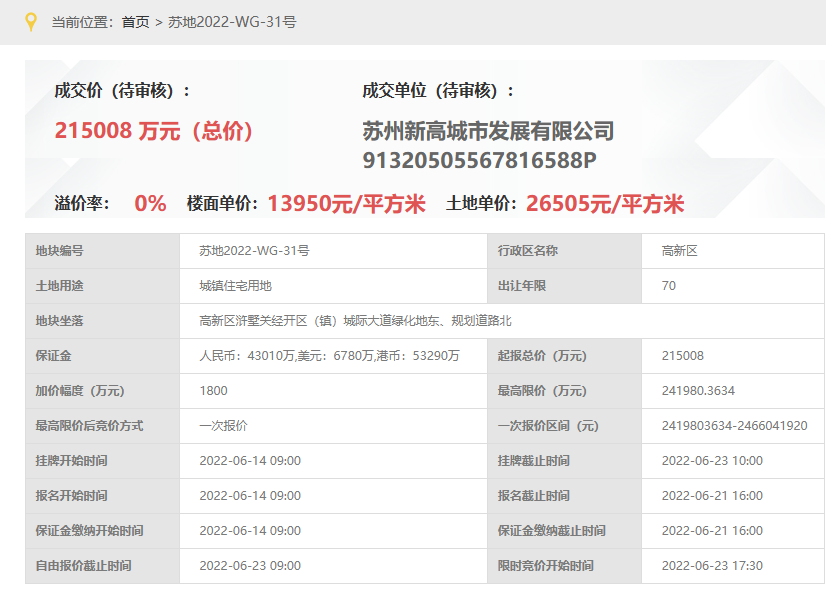826x597 pixels.
Task: Select company name 苏州新高城市发展有限公司
Action: pos(488,131)
